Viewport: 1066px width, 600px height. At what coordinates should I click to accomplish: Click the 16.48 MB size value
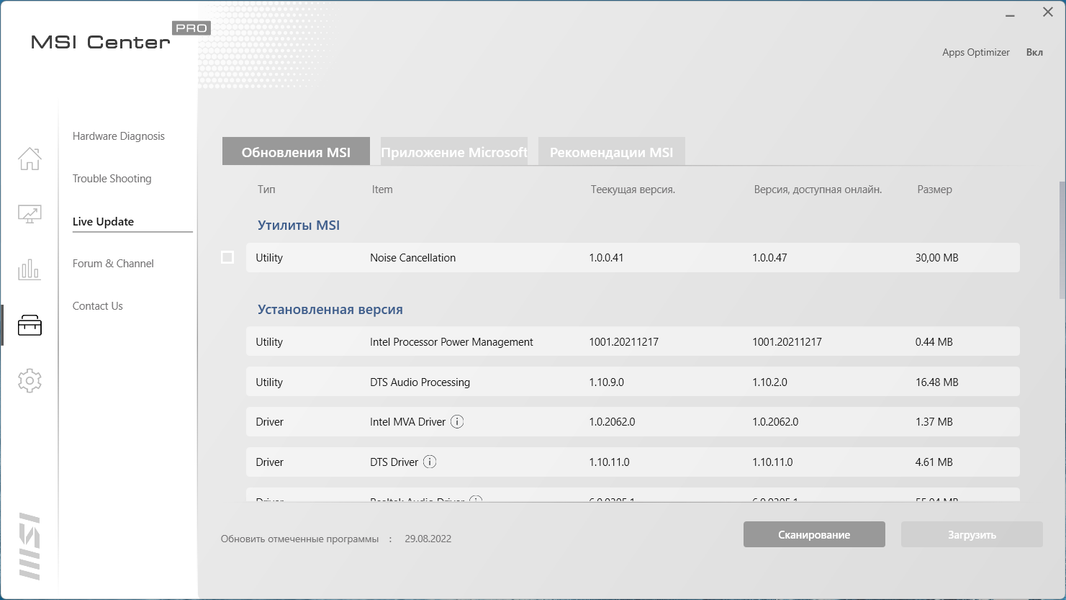(x=936, y=382)
